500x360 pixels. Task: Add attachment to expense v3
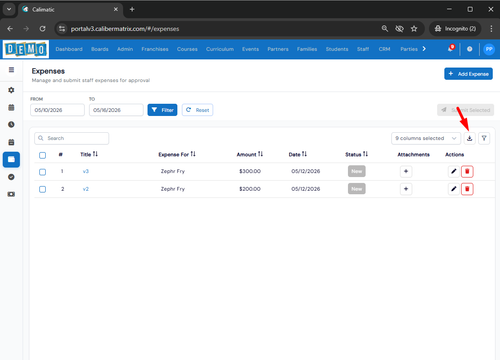pyautogui.click(x=406, y=171)
